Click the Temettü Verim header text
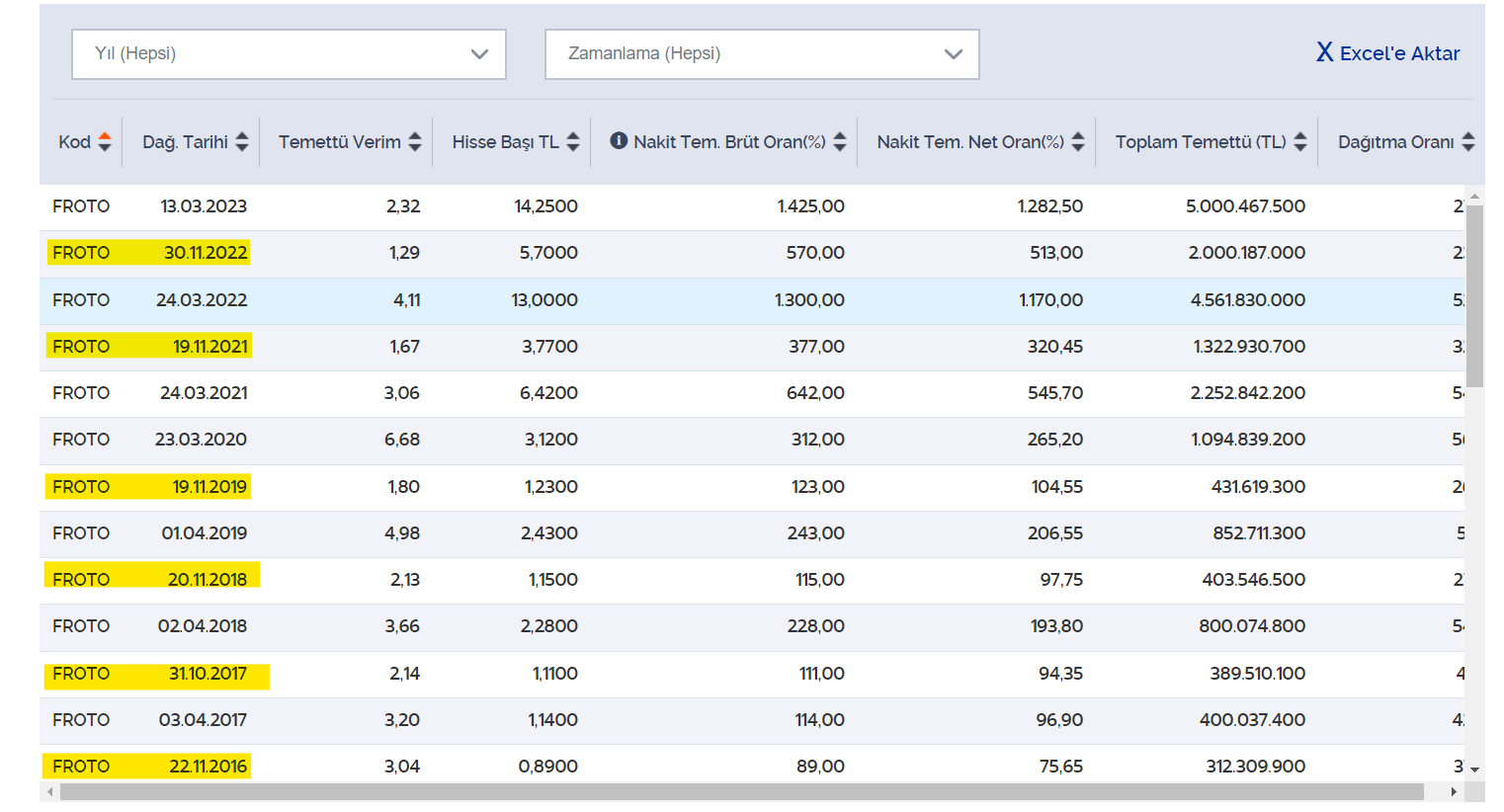This screenshot has height=812, width=1504. (340, 141)
